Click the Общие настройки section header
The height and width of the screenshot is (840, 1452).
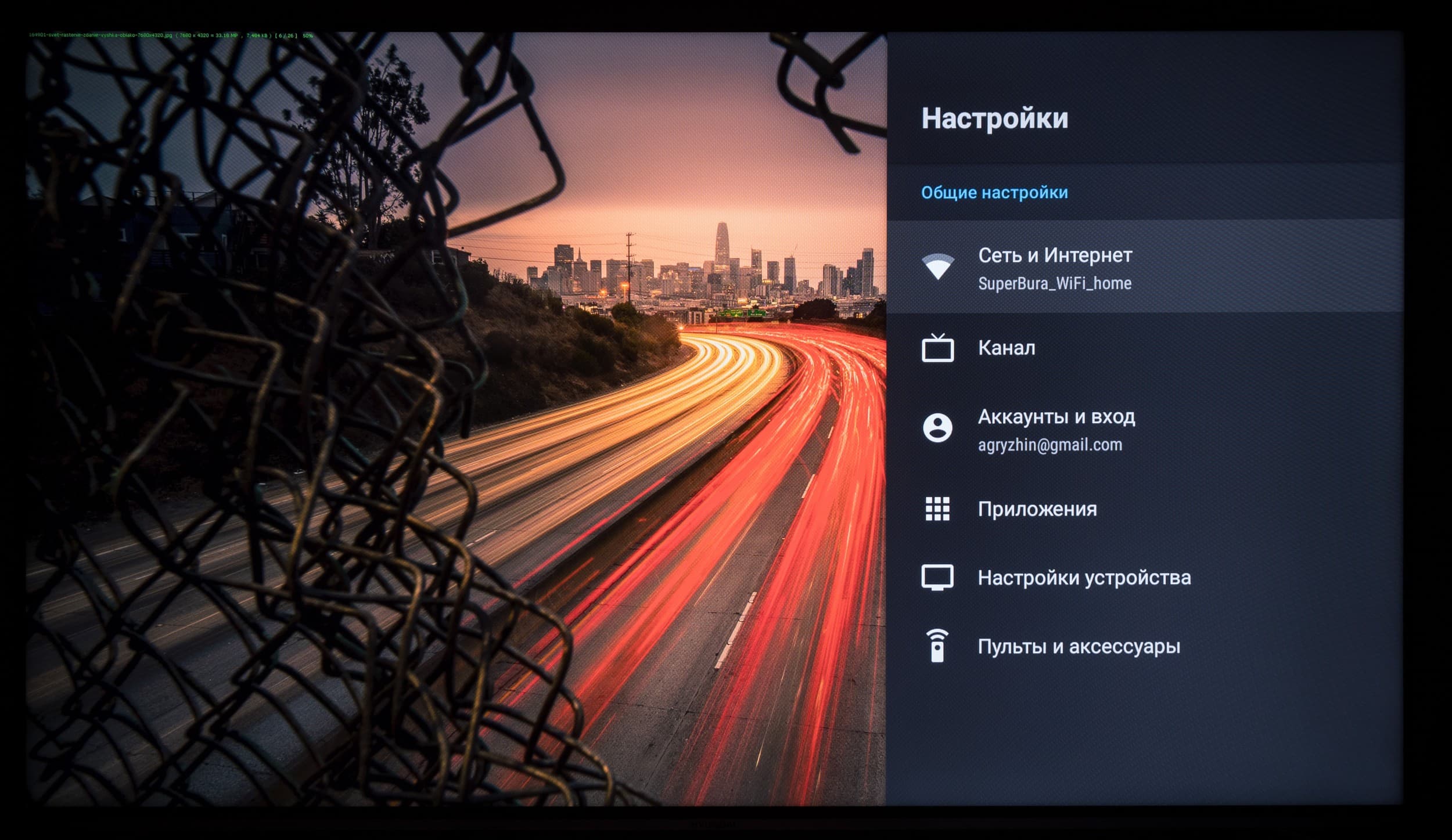click(994, 193)
